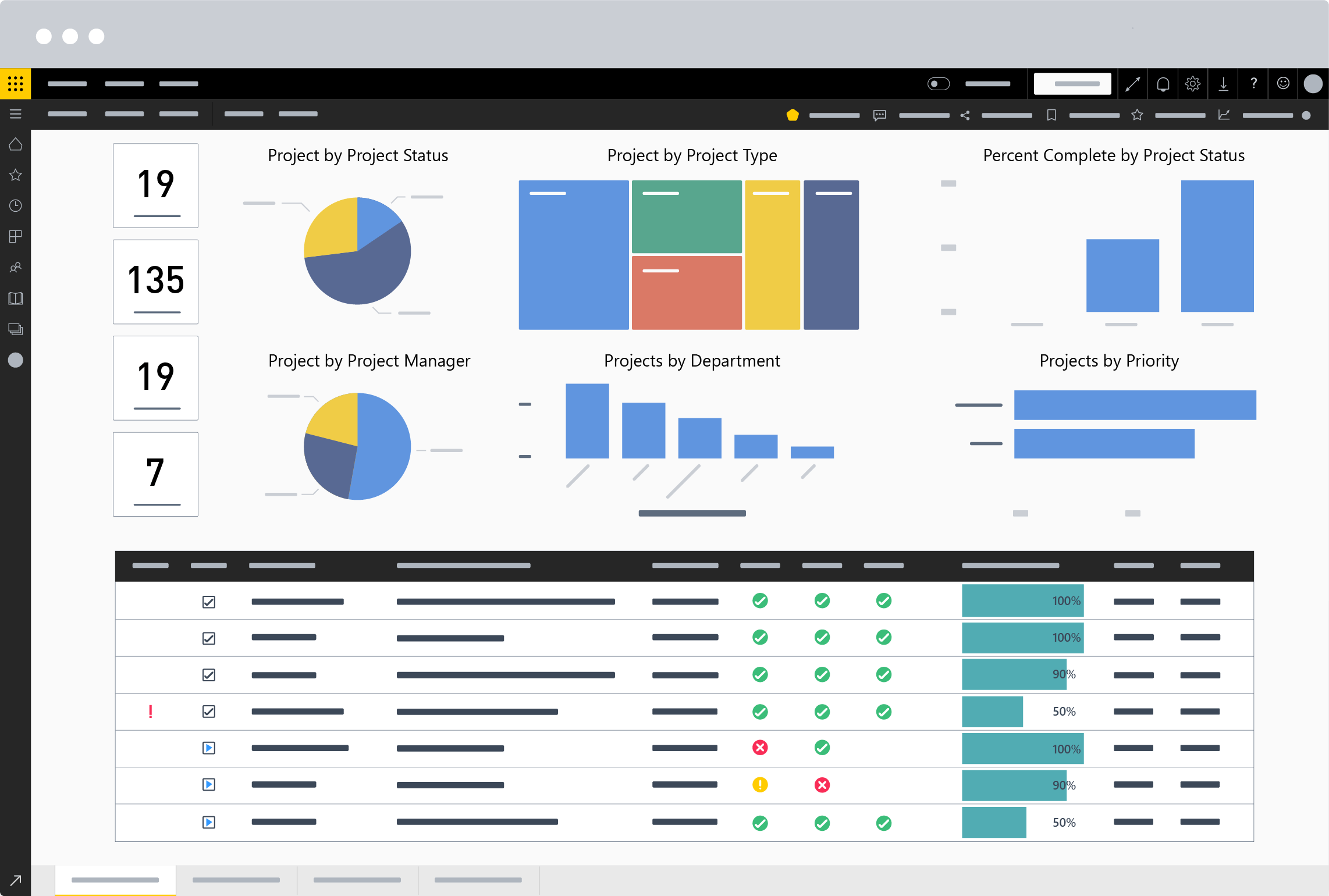The height and width of the screenshot is (896, 1329).
Task: Click the notifications bell icon
Action: click(1163, 84)
